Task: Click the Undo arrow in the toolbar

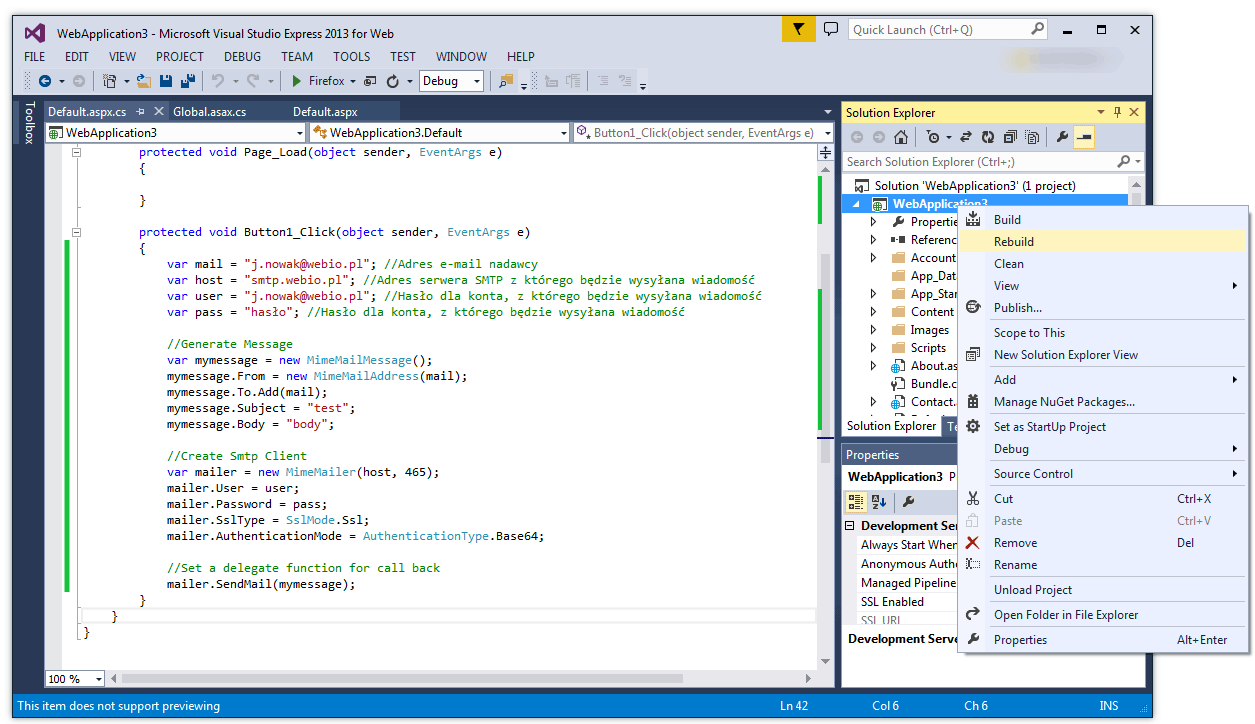Action: (218, 81)
